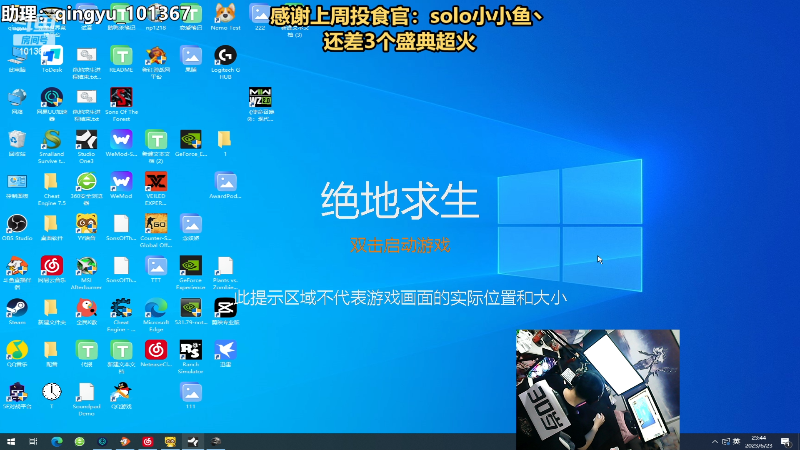Select the image file named 111
This screenshot has height=450, width=800.
[190, 396]
